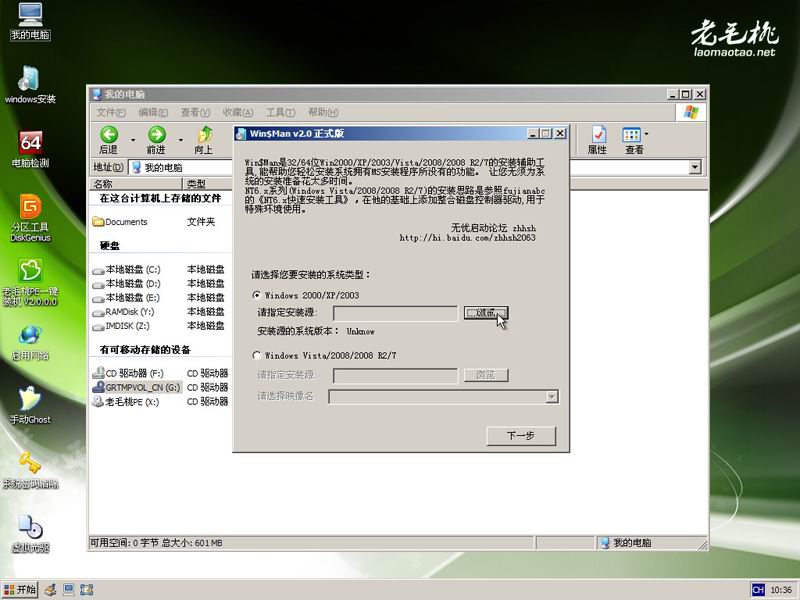Open the 文件(F) menu
Screen dimensions: 800x600
point(111,112)
